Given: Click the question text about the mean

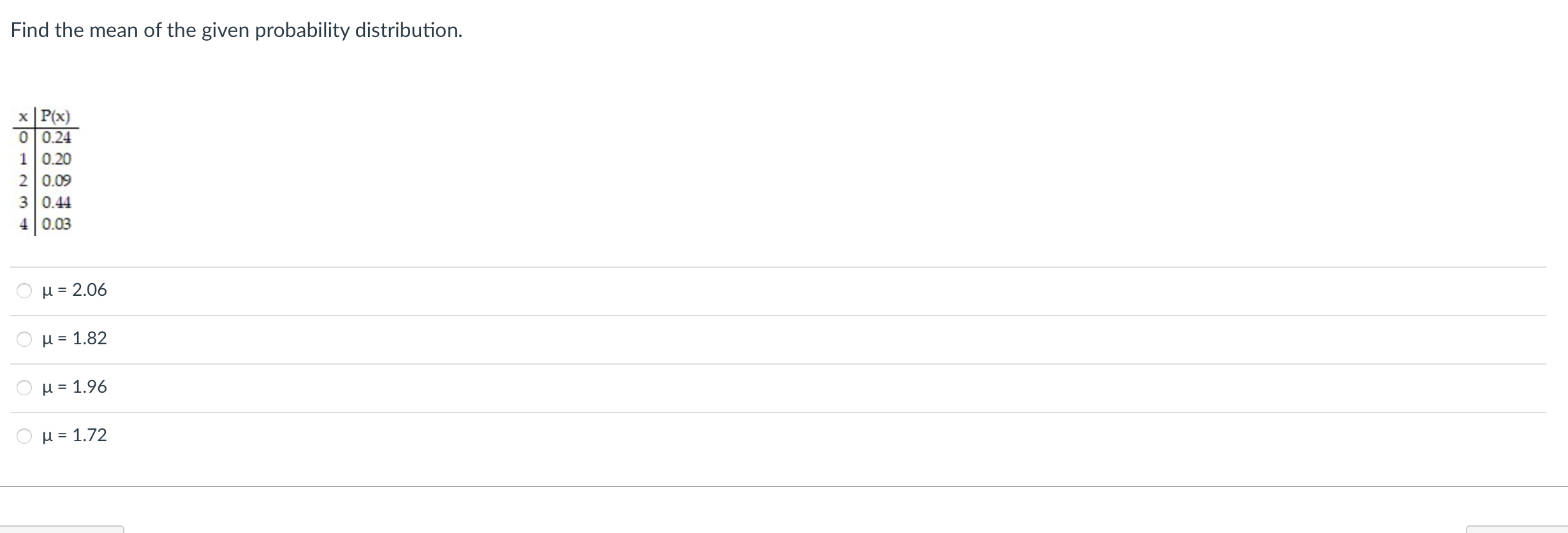Looking at the screenshot, I should 236,30.
